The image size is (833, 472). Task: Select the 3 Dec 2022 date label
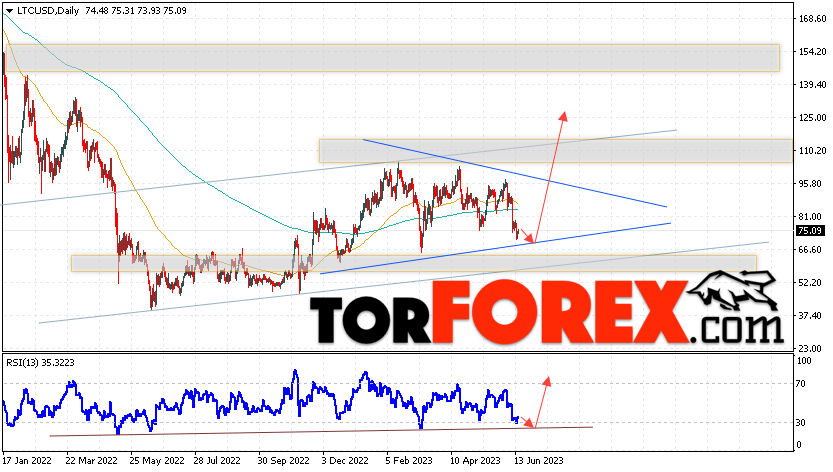click(x=345, y=460)
